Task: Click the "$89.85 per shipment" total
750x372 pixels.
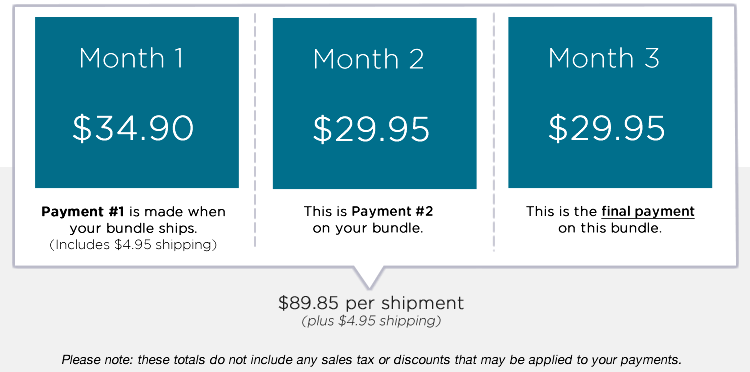Action: (371, 303)
